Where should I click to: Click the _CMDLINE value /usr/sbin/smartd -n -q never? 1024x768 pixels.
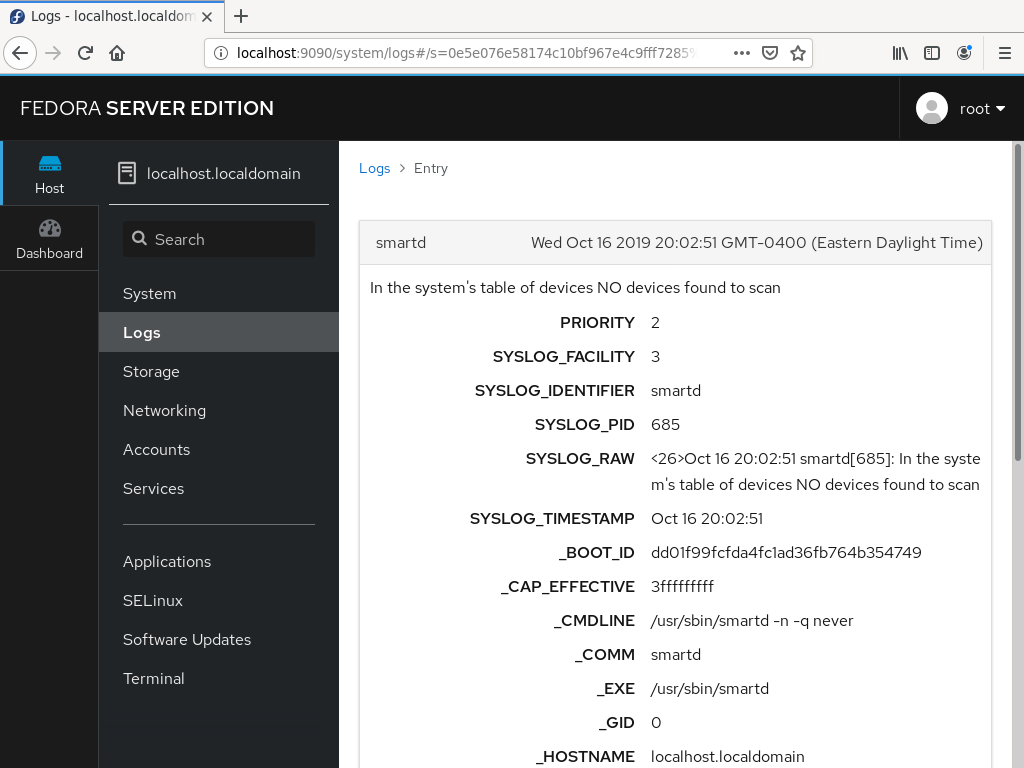[x=752, y=620]
